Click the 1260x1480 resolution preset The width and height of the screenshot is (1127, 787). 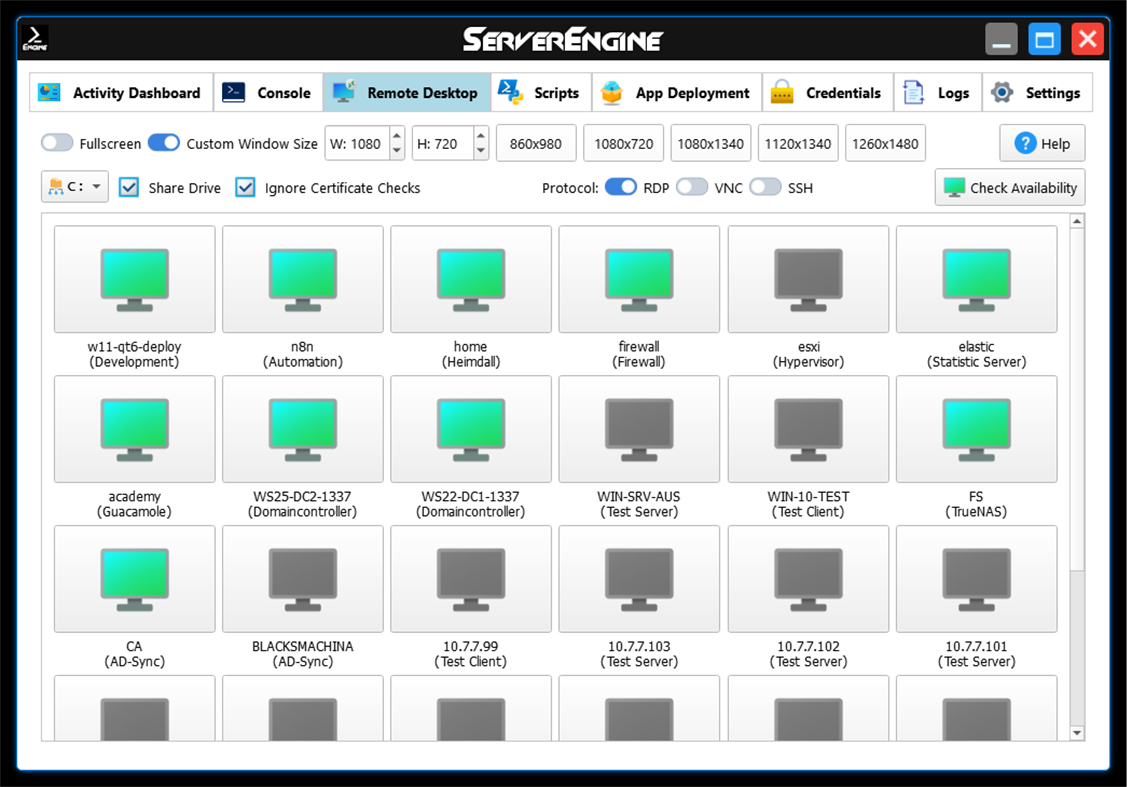[x=885, y=143]
